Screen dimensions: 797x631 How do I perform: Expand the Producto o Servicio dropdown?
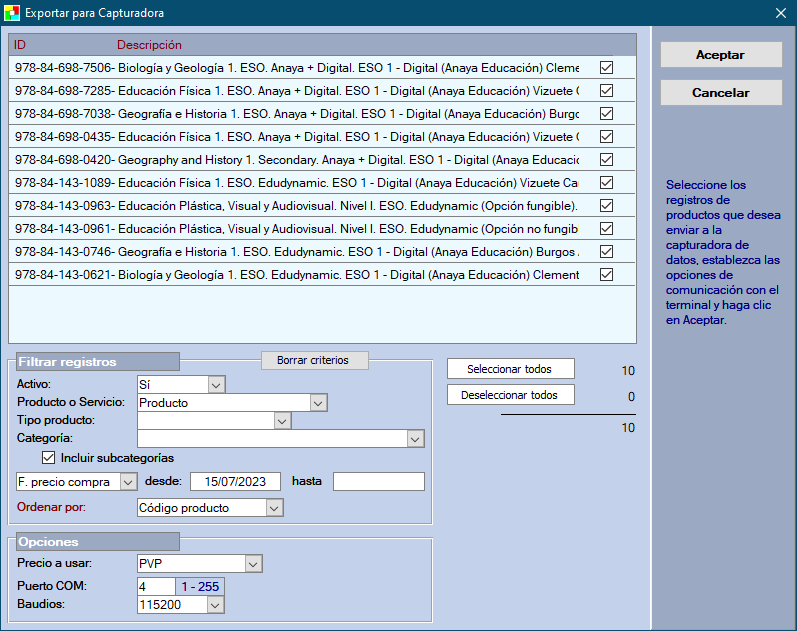[318, 403]
